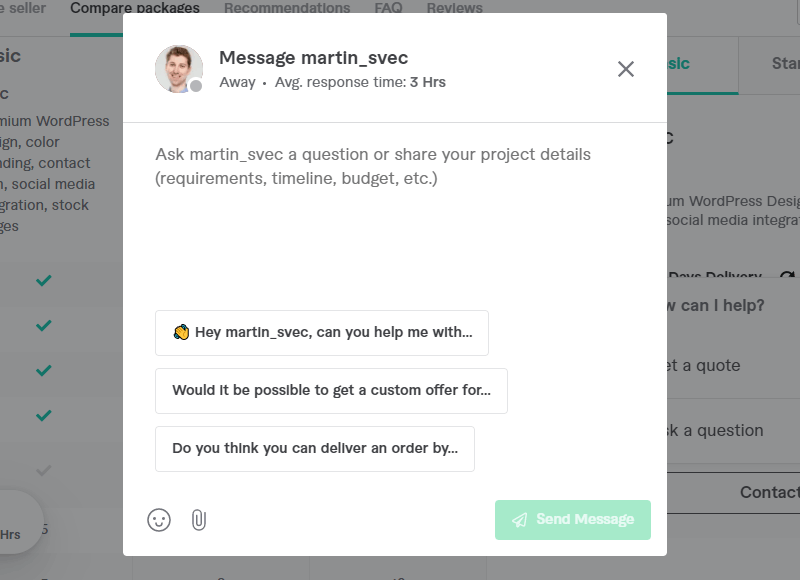
Task: Go to the FAQ tab
Action: coord(388,8)
